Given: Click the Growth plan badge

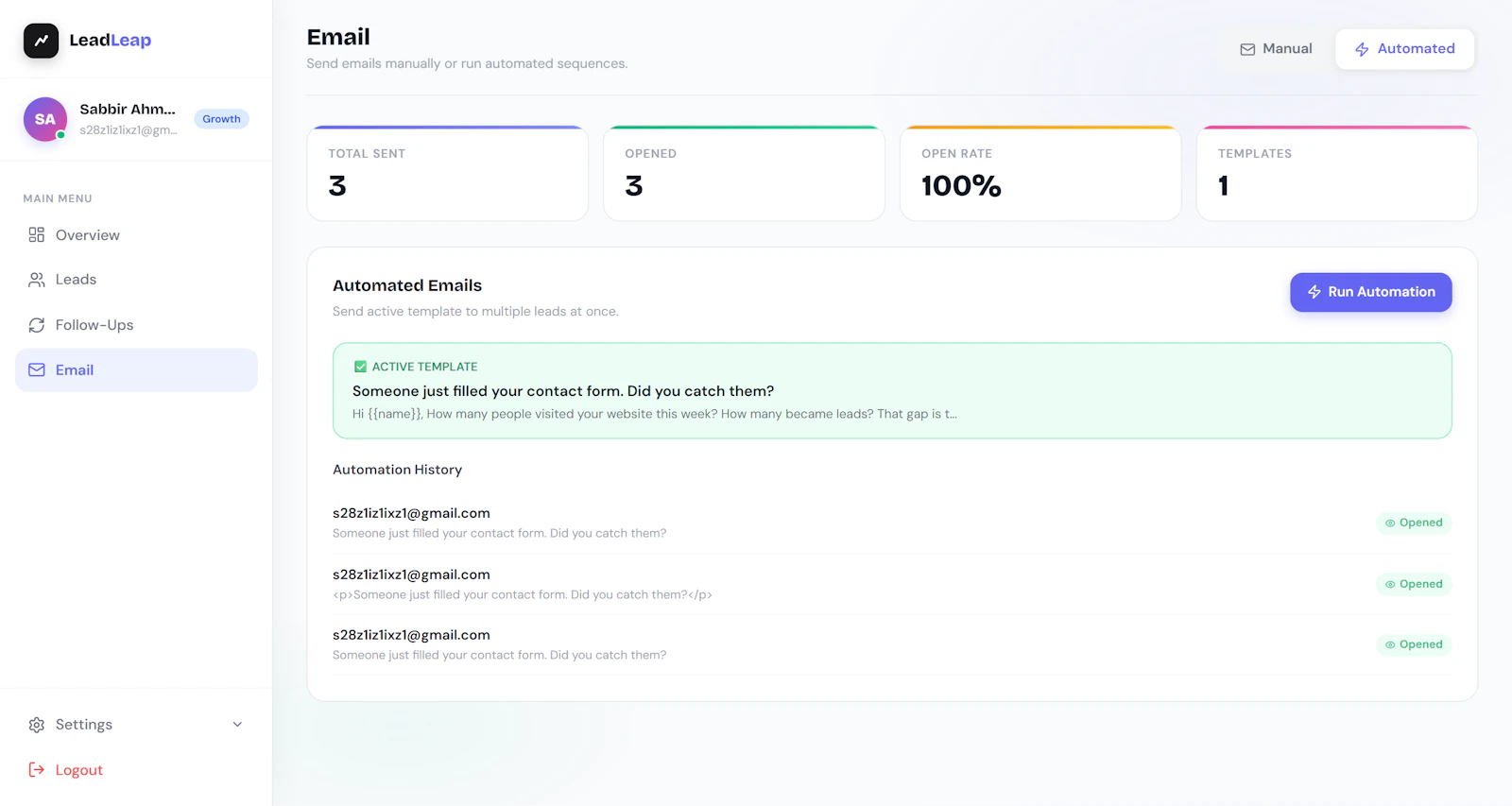Looking at the screenshot, I should pos(221,119).
